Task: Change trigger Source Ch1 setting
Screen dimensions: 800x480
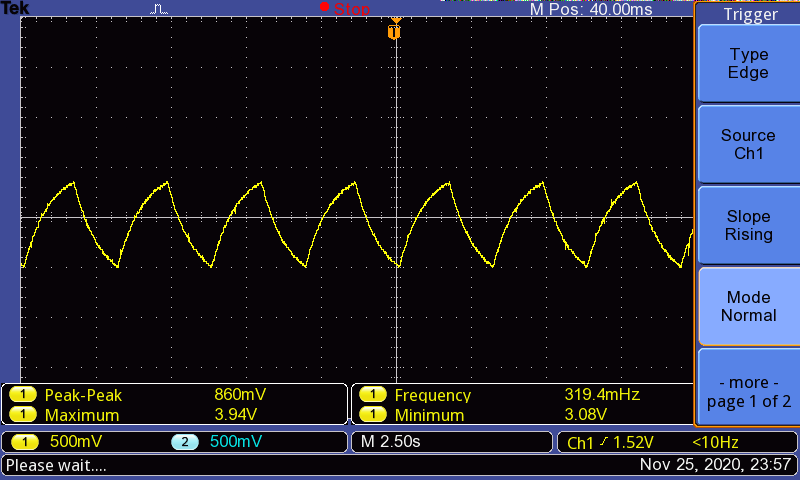Action: coord(748,144)
